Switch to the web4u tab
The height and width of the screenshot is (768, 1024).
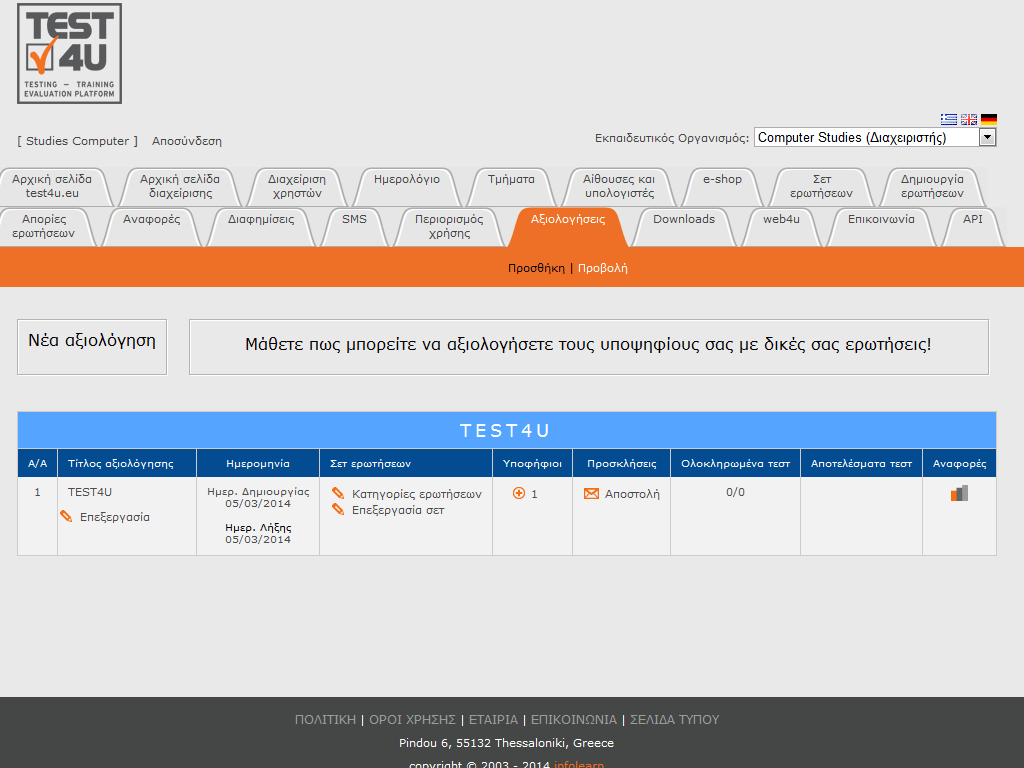point(782,227)
